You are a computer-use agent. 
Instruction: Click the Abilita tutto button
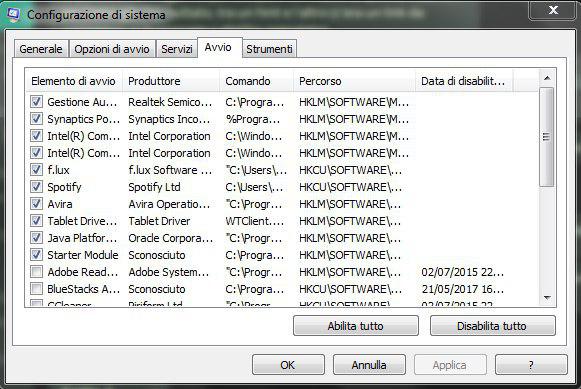356,326
